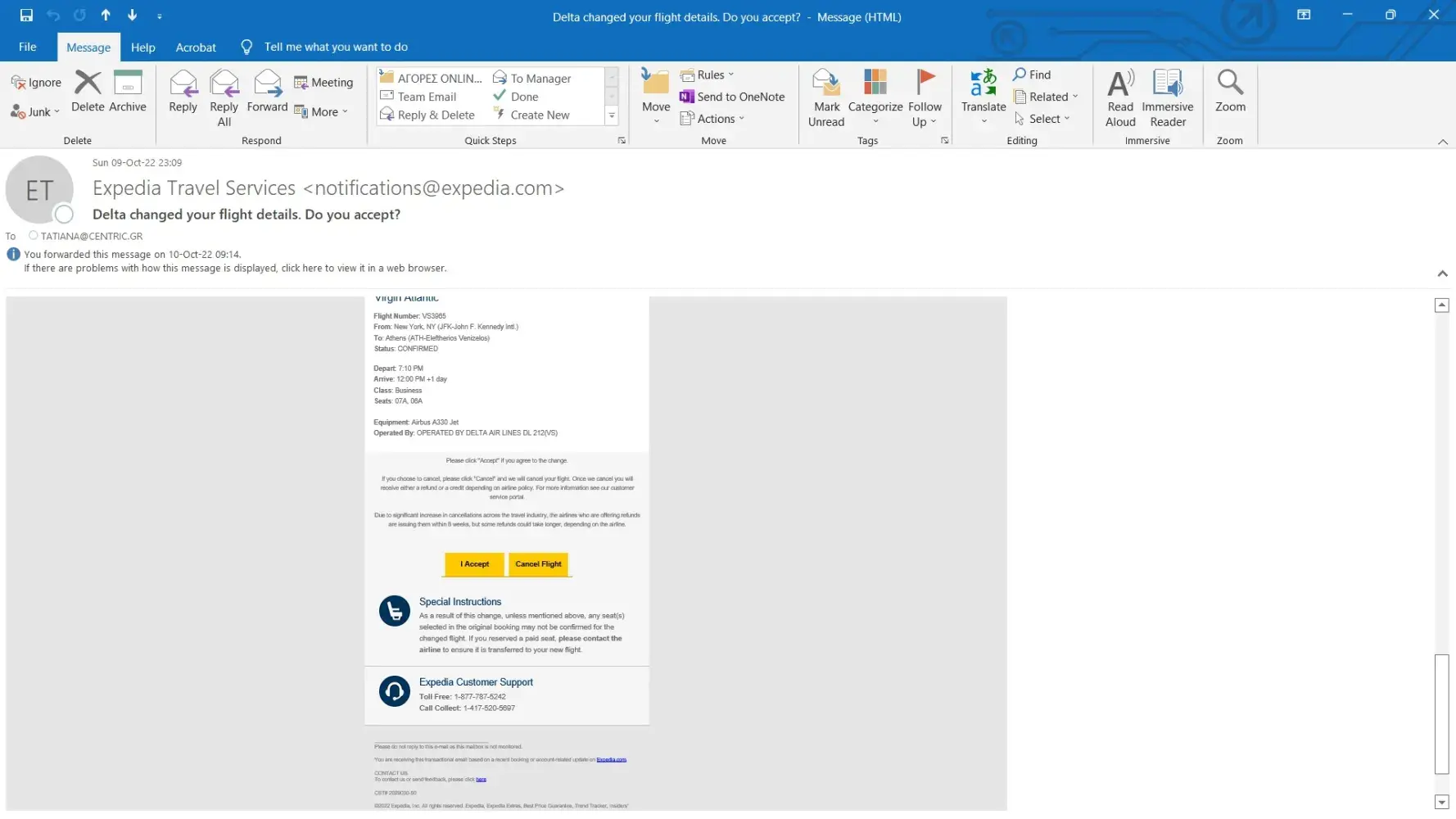1456x819 pixels.
Task: Click the Forward email icon
Action: (x=267, y=91)
